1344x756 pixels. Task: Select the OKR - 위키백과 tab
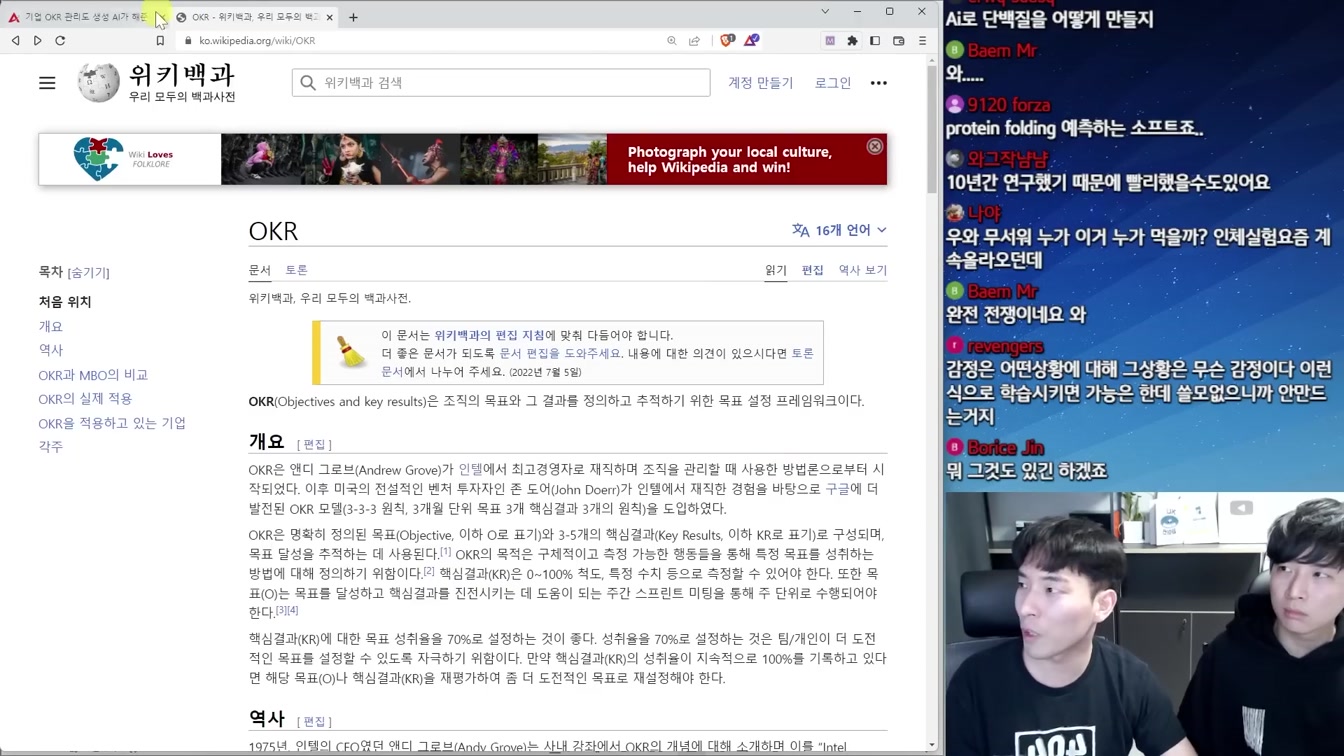click(x=254, y=17)
